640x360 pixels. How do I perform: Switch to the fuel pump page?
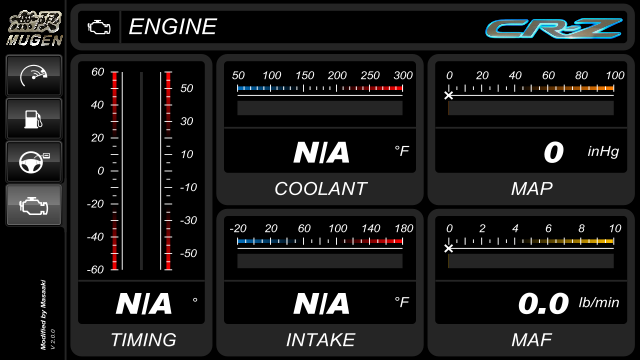pos(34,119)
